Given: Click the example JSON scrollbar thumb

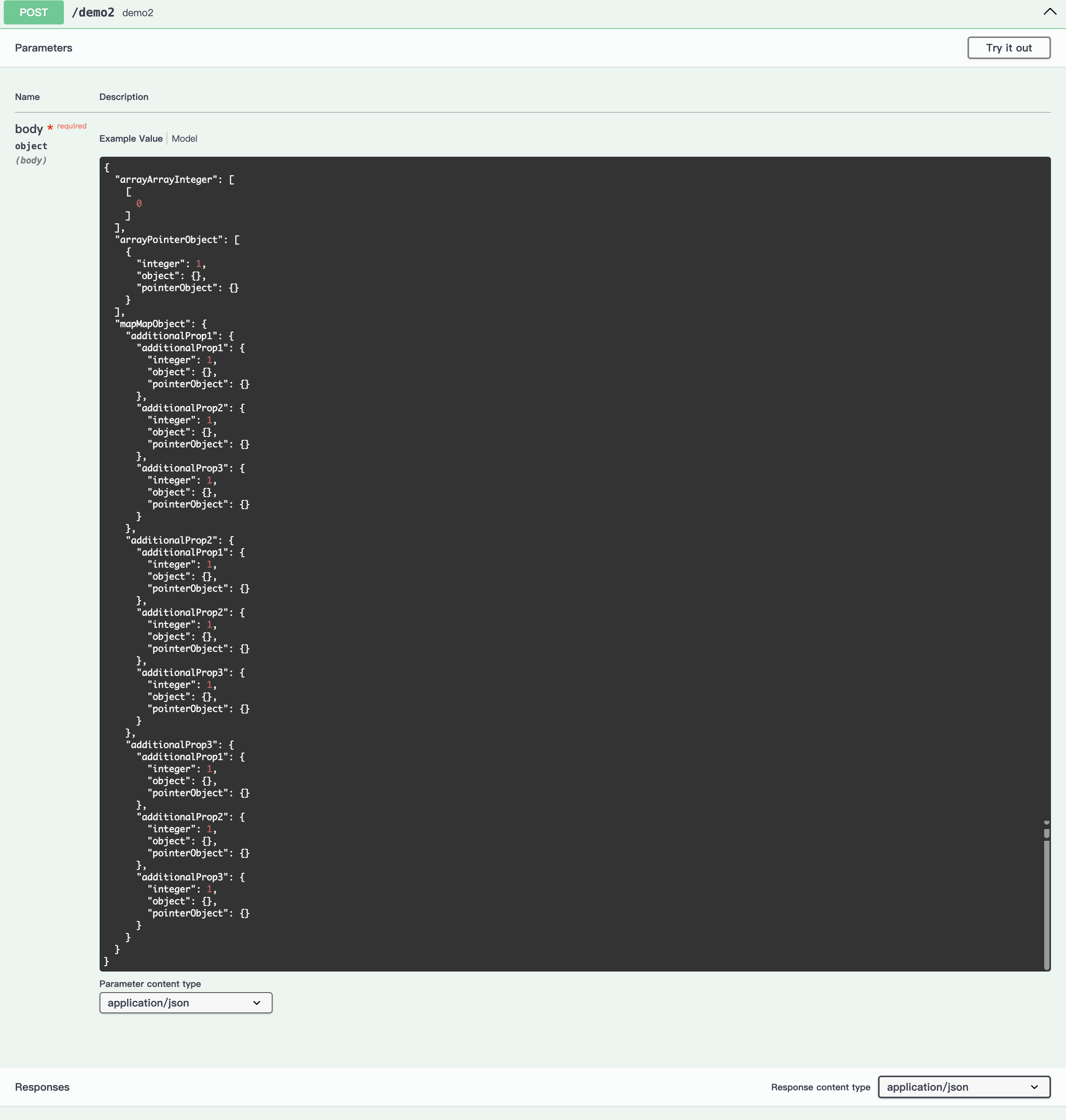Looking at the screenshot, I should [1046, 904].
